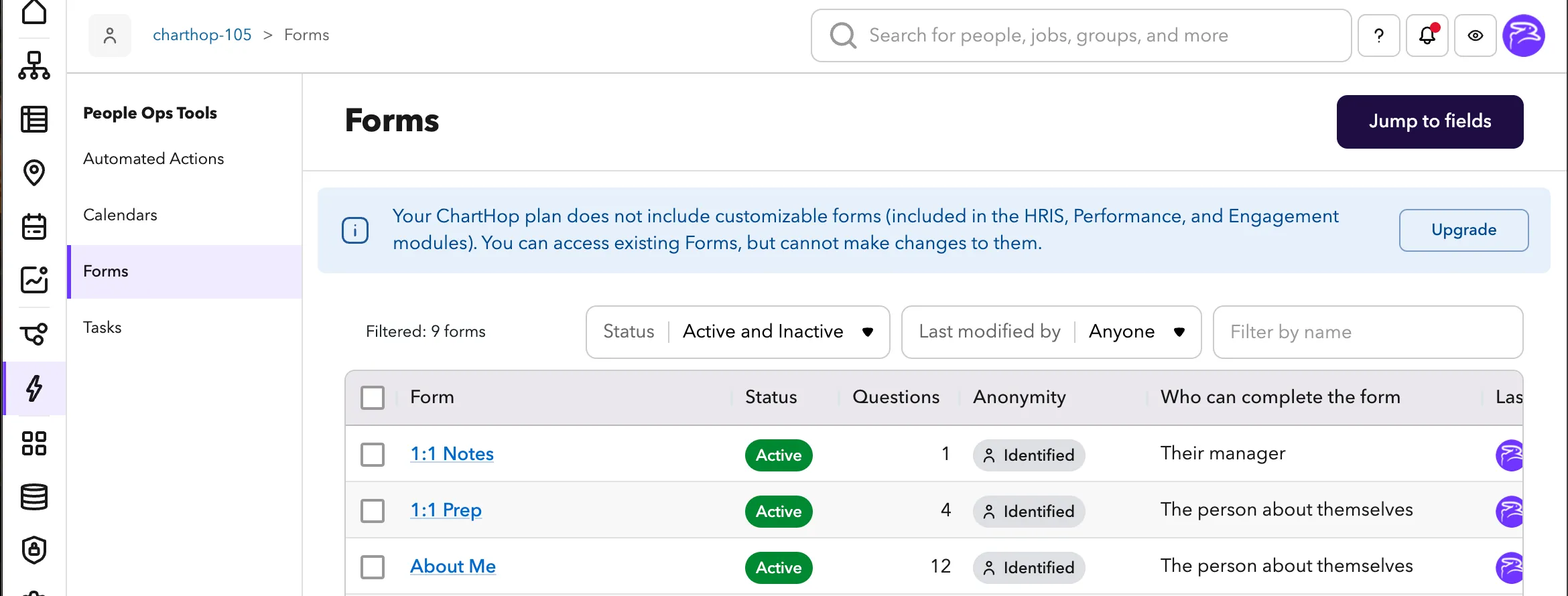
Task: Open the Database stack icon
Action: pos(34,497)
